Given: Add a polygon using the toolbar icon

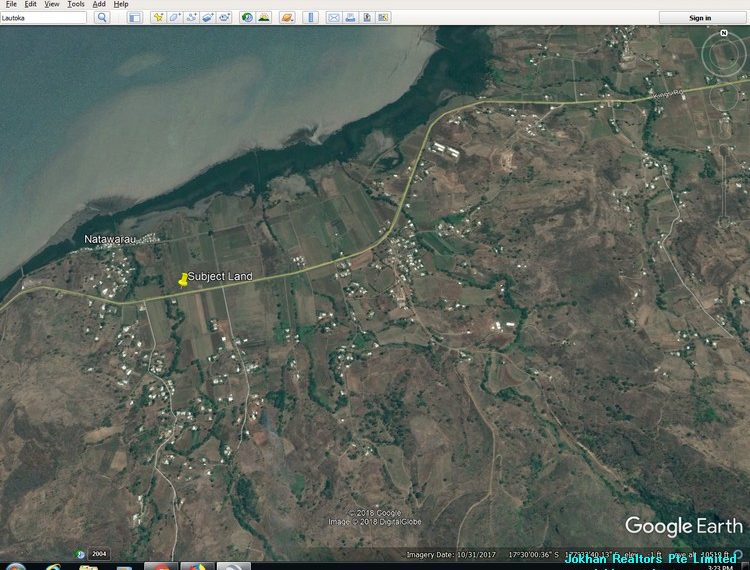Looking at the screenshot, I should tap(175, 18).
